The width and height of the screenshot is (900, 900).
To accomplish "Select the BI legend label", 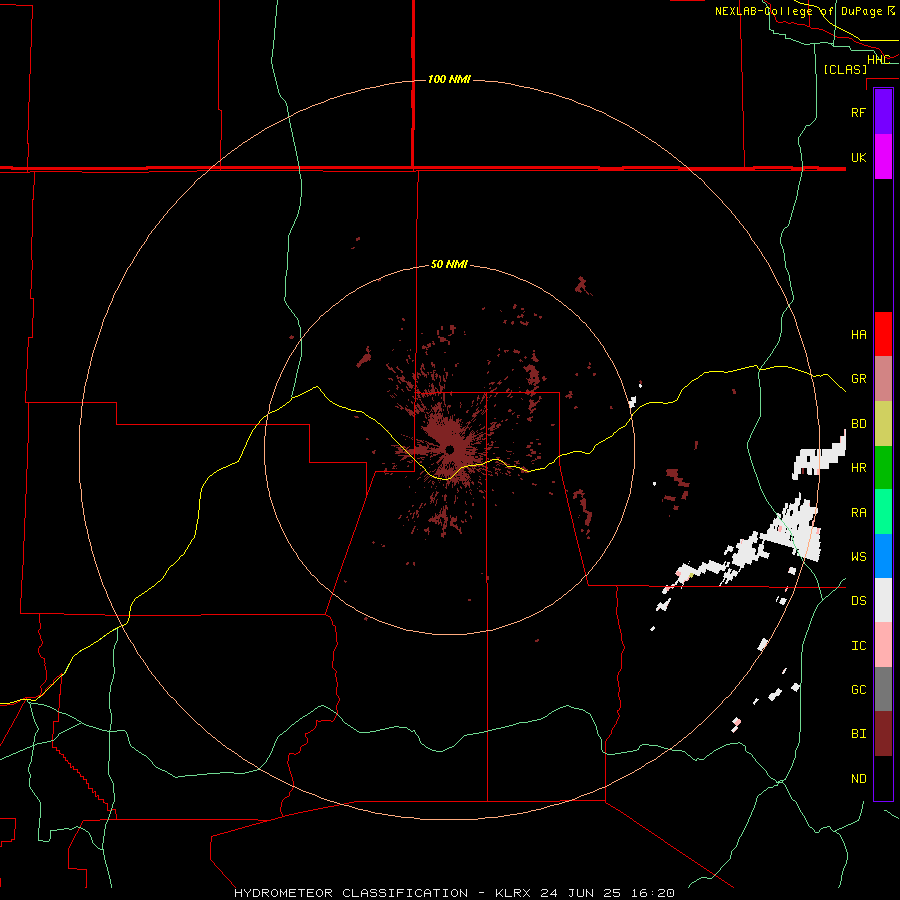I will [x=858, y=734].
